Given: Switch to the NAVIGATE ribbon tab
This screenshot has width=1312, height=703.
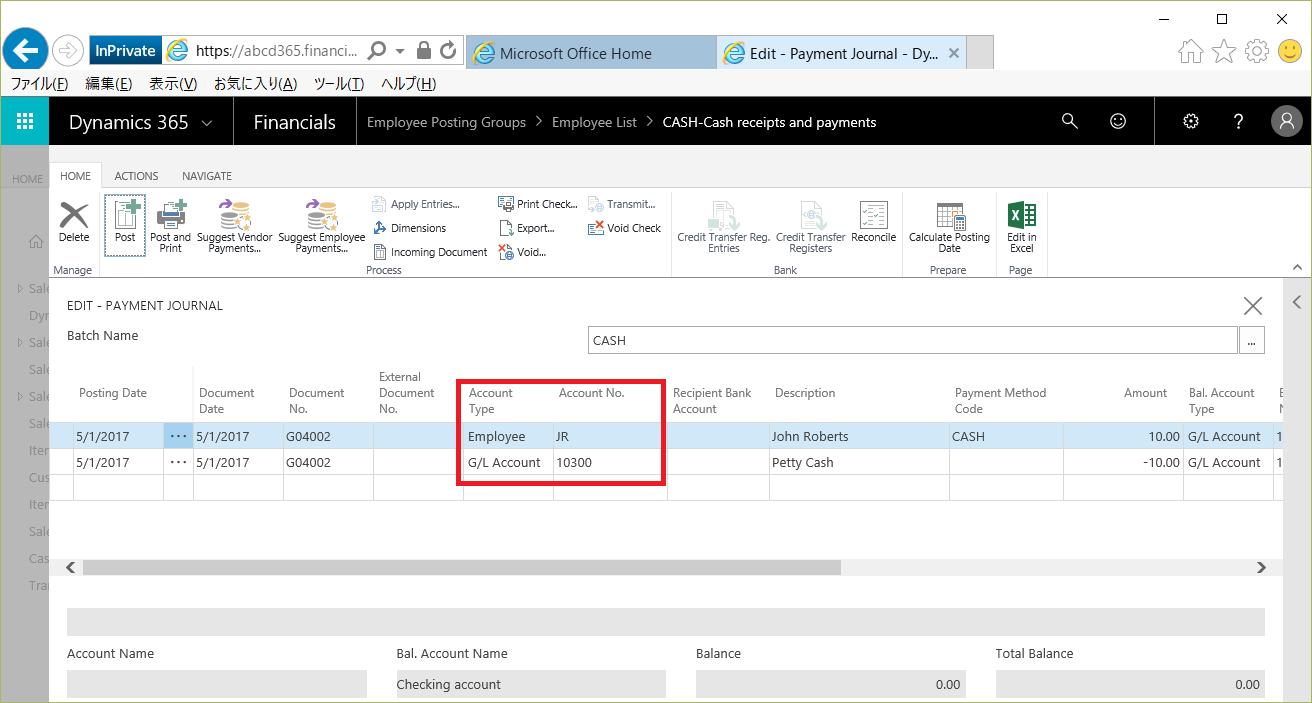Looking at the screenshot, I should click(206, 176).
